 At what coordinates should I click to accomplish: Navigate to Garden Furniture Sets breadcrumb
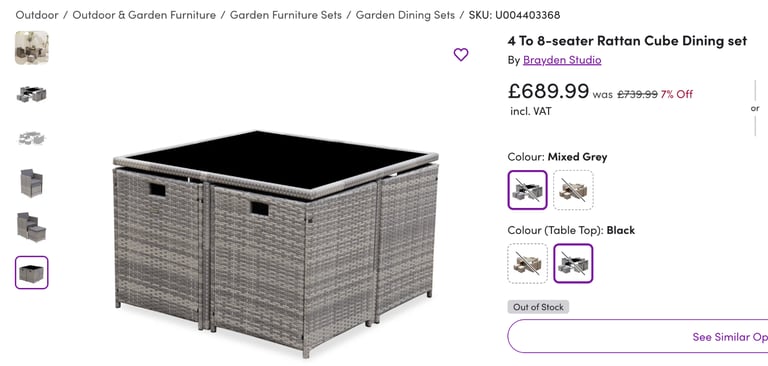[x=286, y=15]
